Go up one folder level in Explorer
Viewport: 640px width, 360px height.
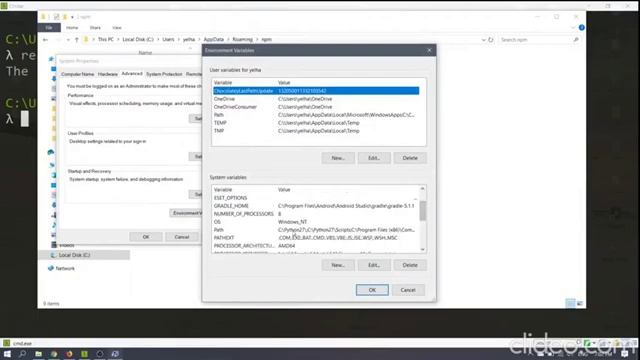pos(76,40)
